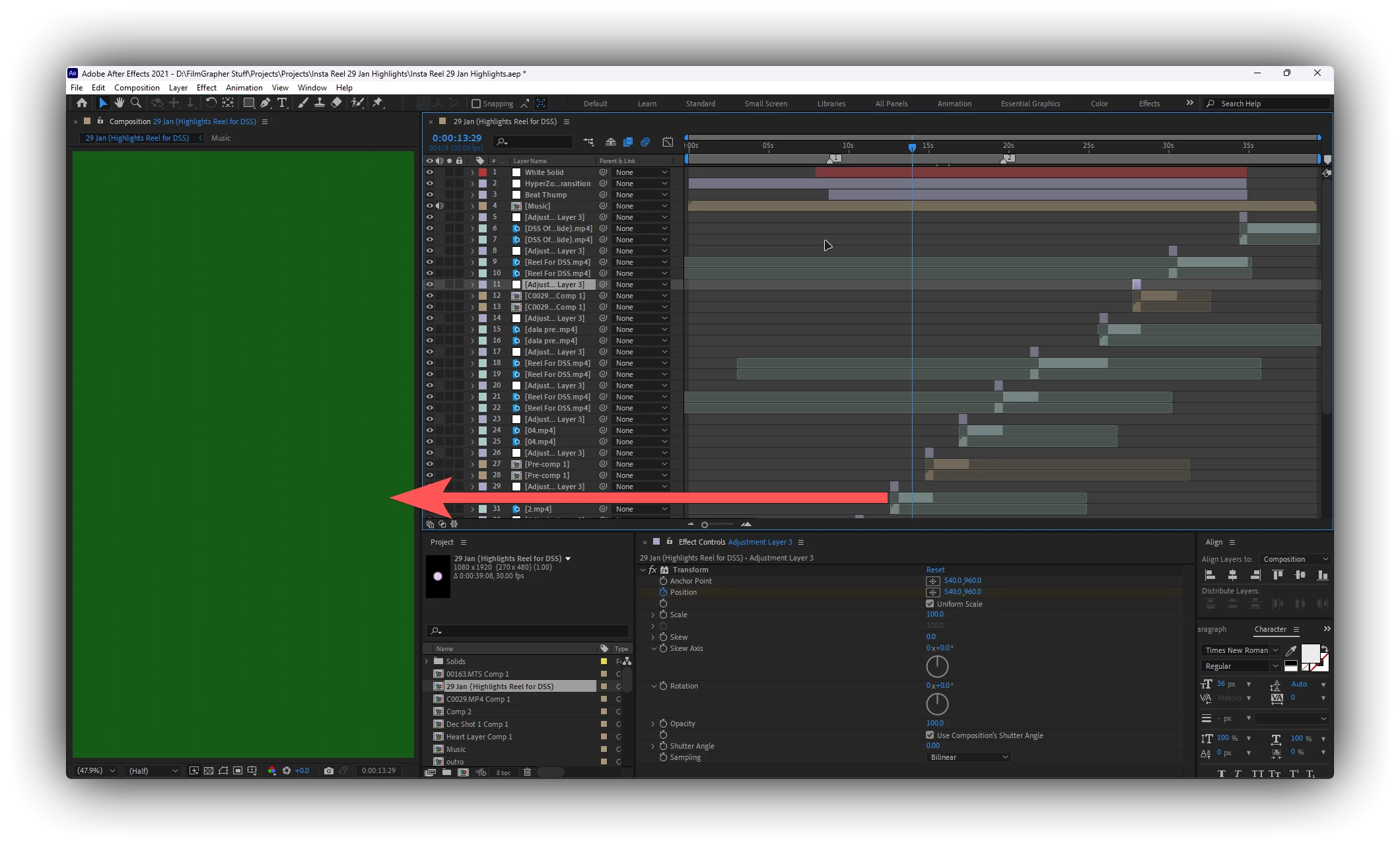Screen dimensions: 1400x845
Task: Expand the Solids folder in Project
Action: tap(427, 661)
